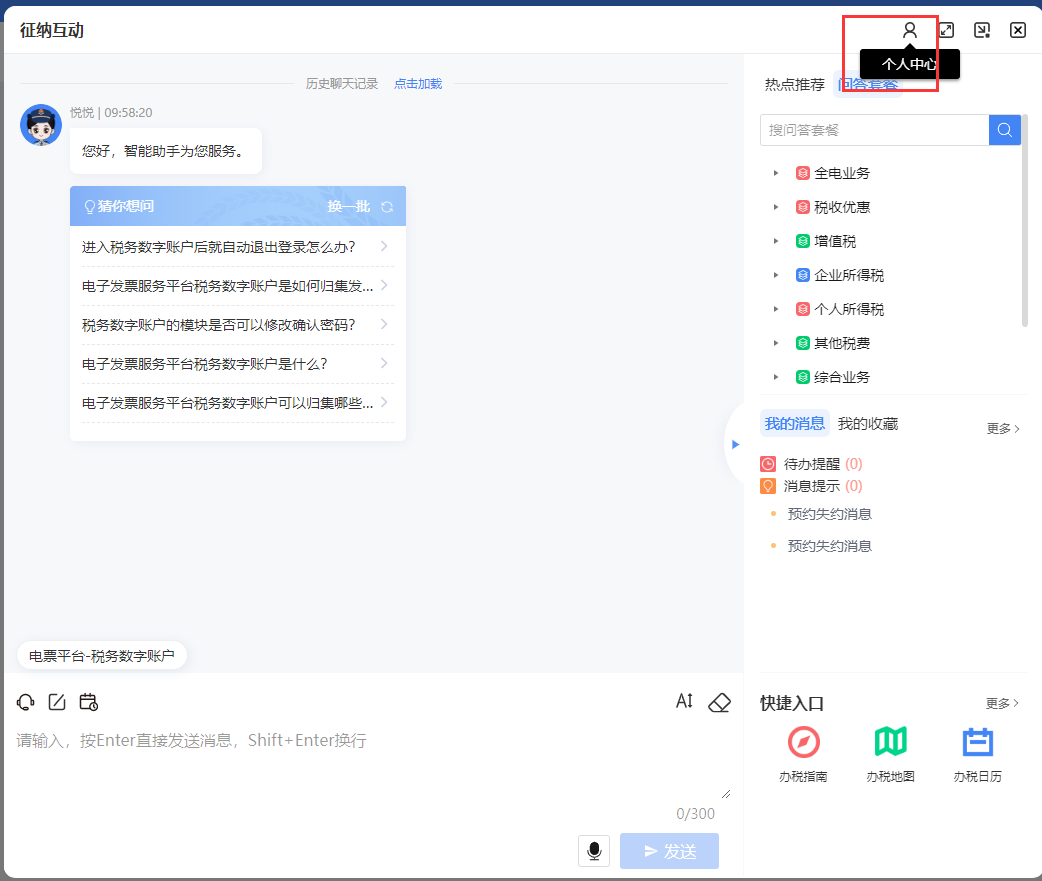
Task: Click the blue icon beside 企业所得税
Action: point(802,275)
